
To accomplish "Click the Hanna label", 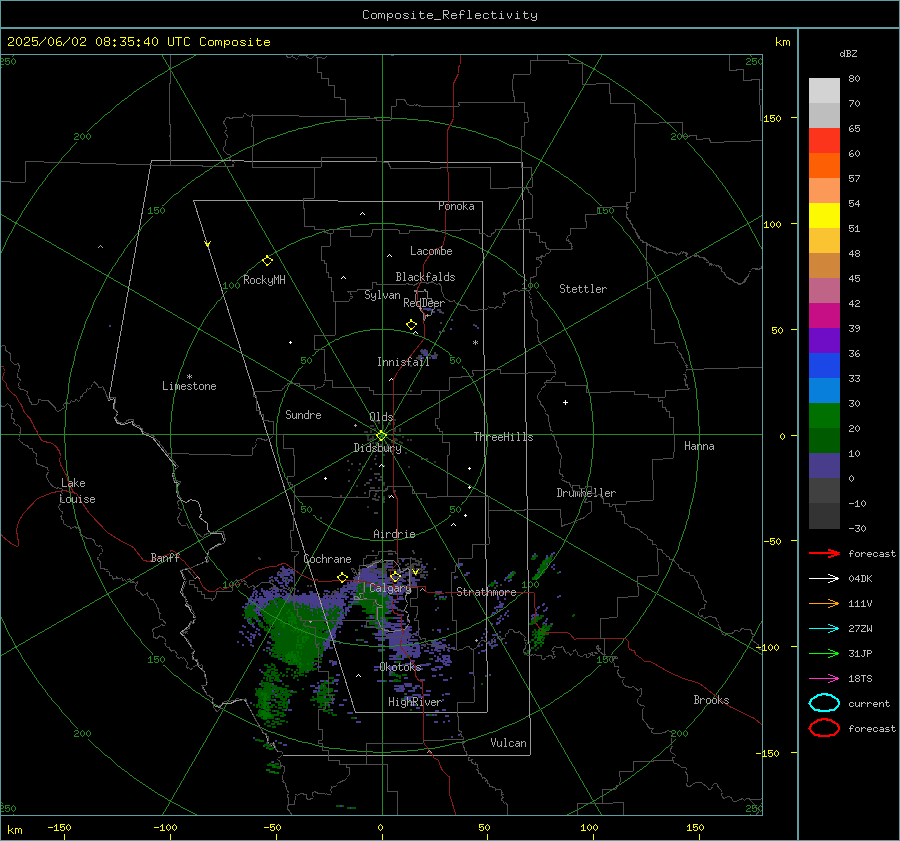I will click(x=699, y=446).
